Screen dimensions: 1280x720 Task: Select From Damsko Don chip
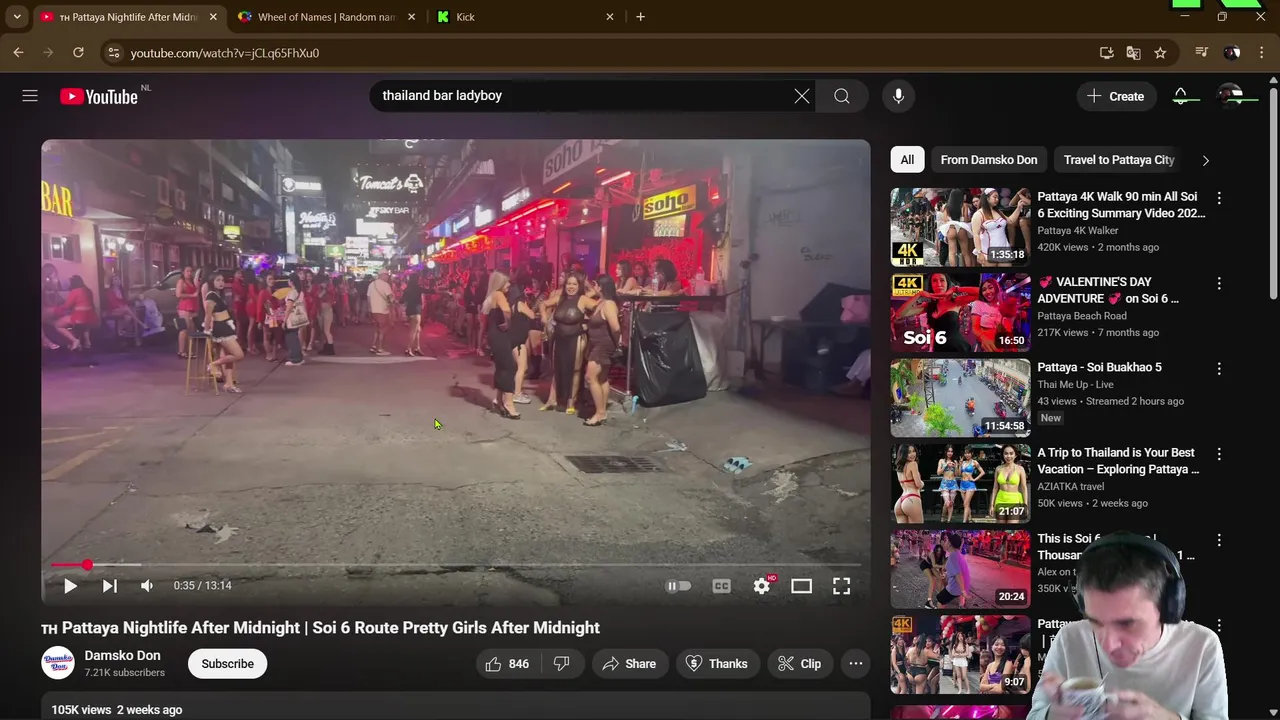[989, 160]
